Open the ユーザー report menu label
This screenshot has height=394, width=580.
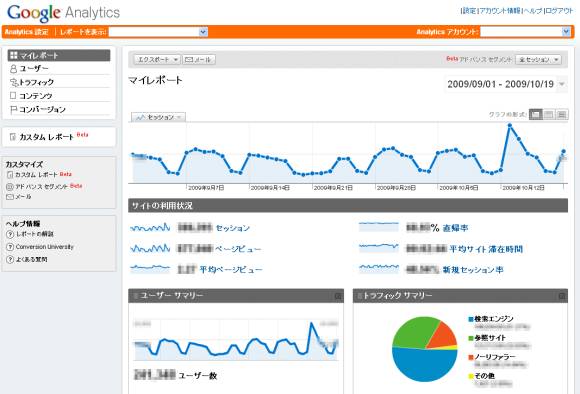(x=34, y=69)
